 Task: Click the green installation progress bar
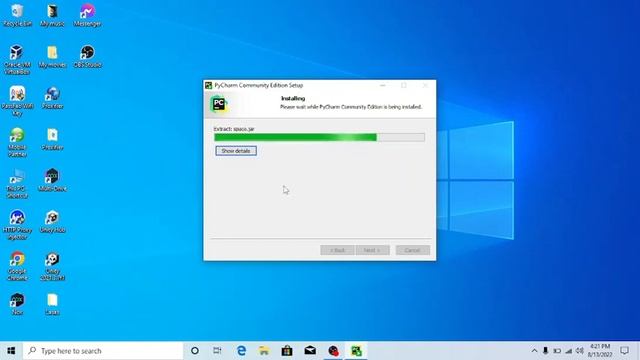(x=319, y=137)
